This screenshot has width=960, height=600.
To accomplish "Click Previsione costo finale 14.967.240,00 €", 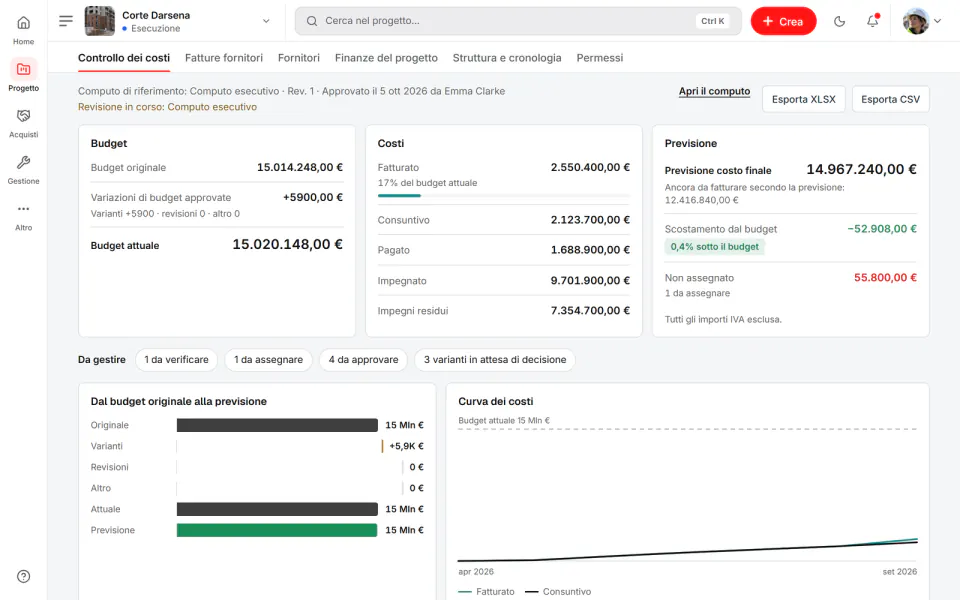I will click(x=861, y=170).
